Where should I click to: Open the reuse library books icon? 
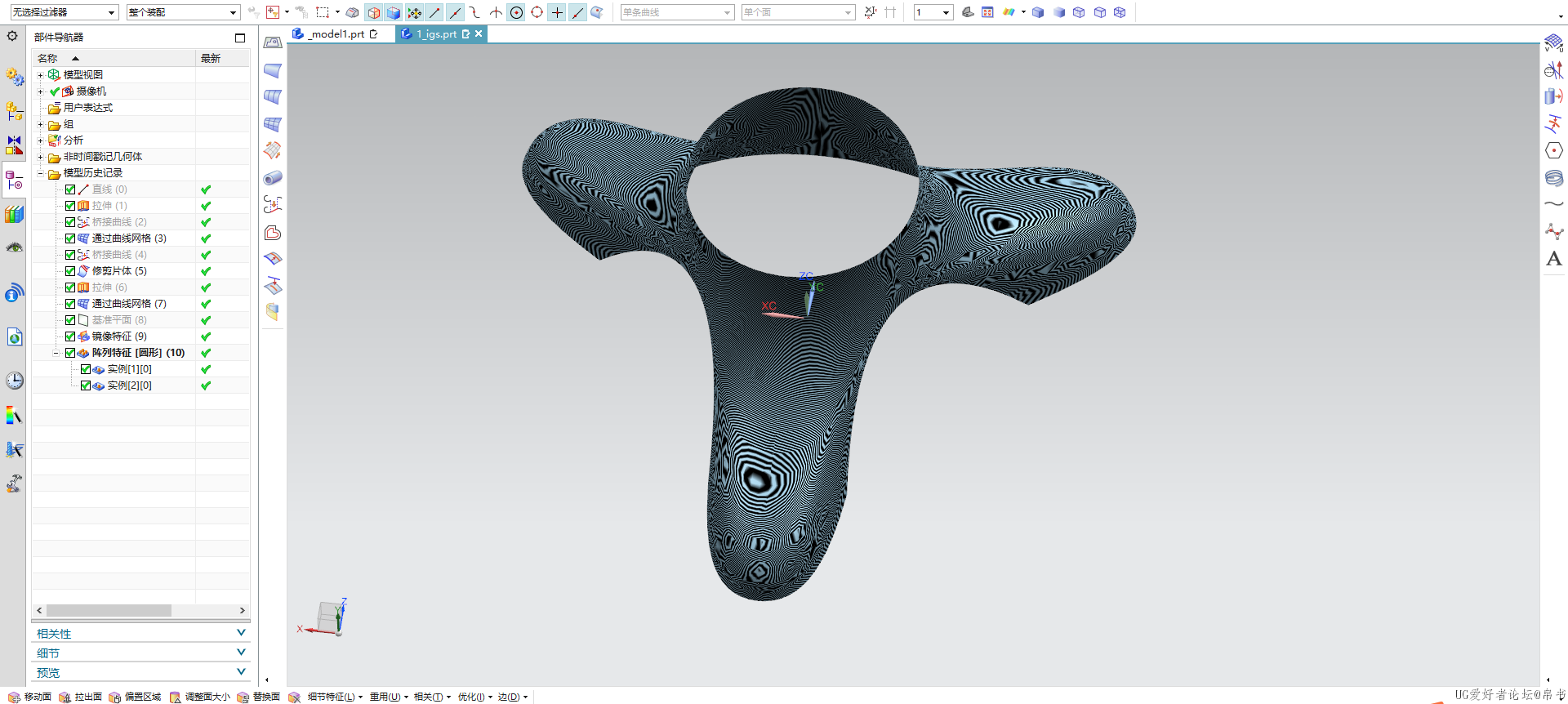tap(14, 214)
